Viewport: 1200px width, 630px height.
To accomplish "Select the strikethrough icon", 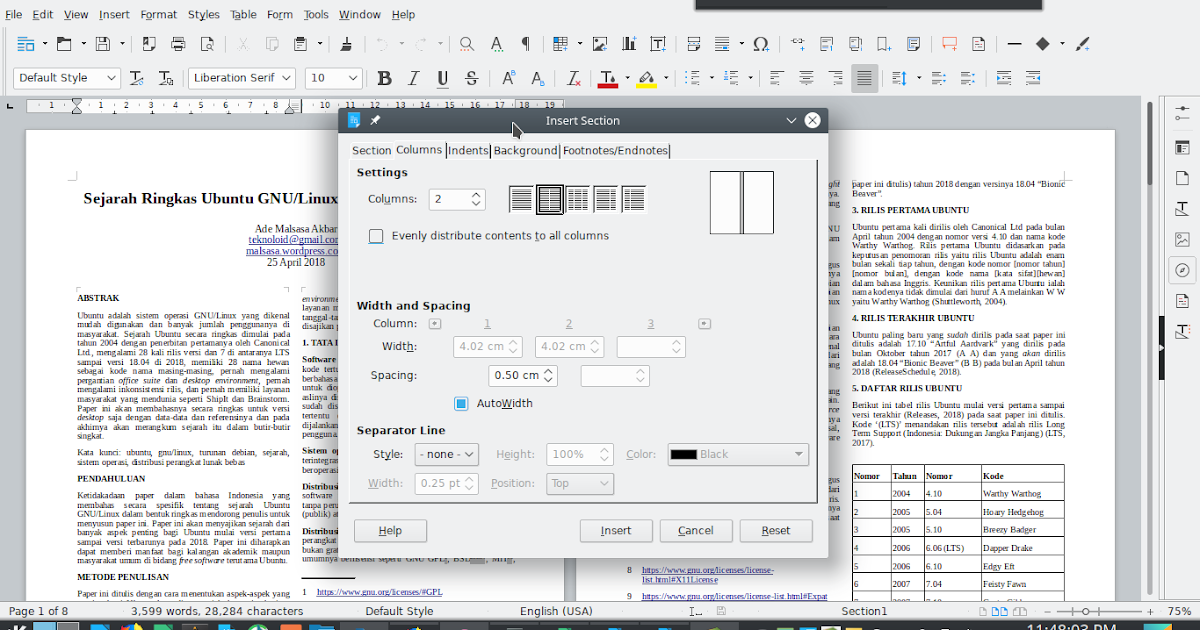I will point(470,78).
